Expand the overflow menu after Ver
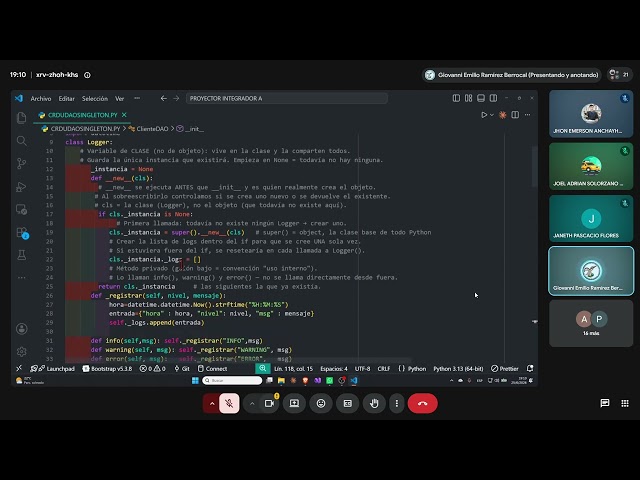 tap(137, 98)
